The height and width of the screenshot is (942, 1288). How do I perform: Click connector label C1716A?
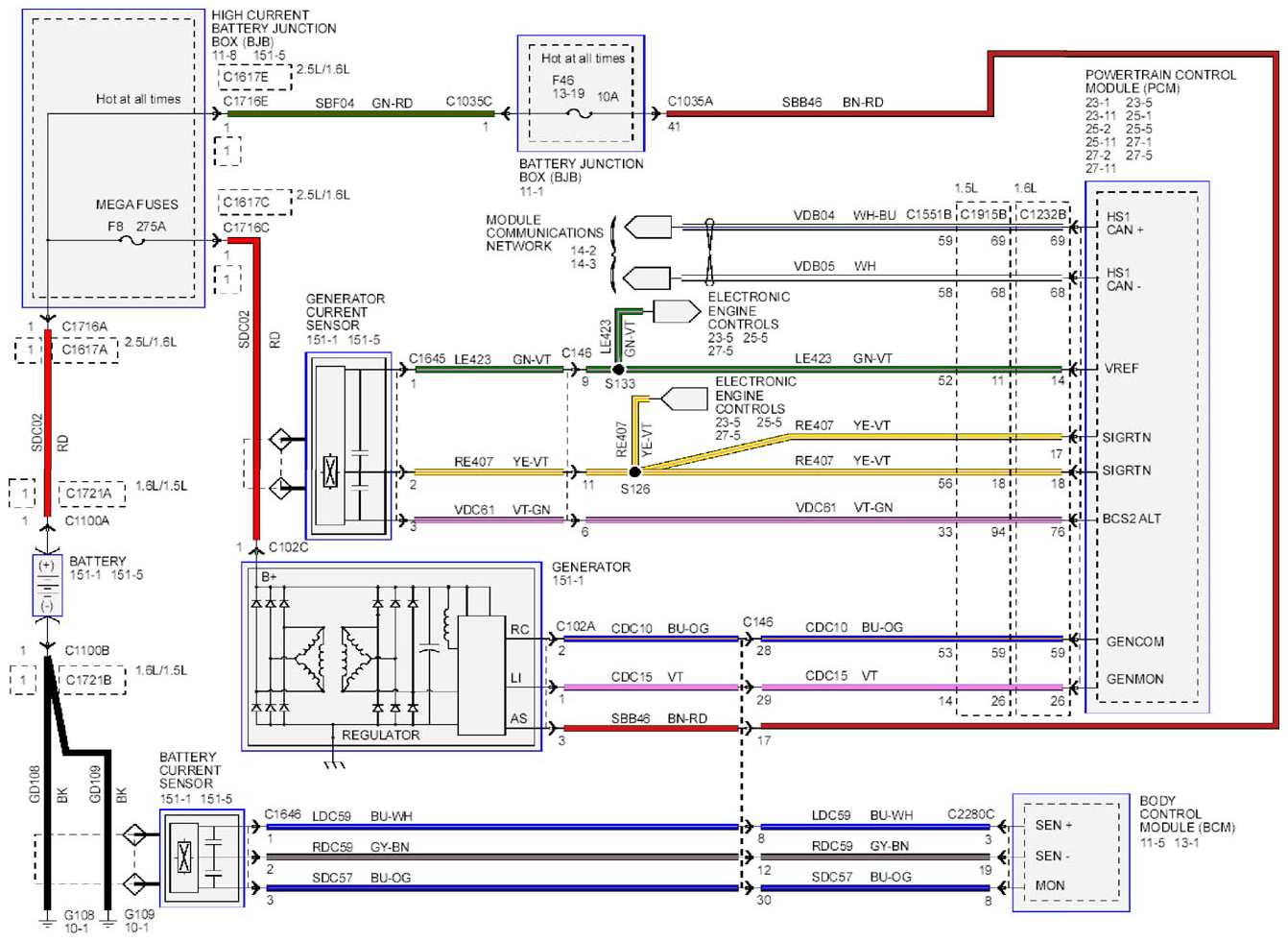[84, 326]
